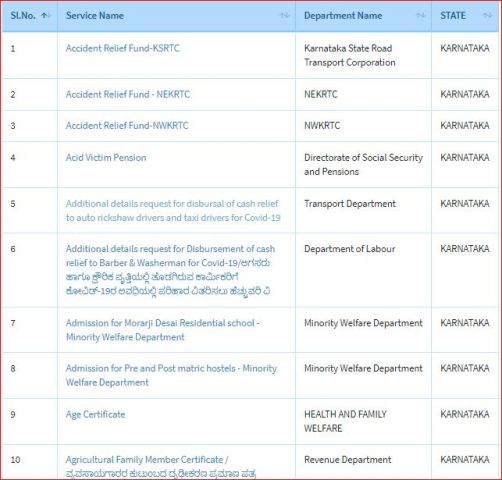Open Accident Relief Fund-NWKRTC link

pyautogui.click(x=127, y=126)
